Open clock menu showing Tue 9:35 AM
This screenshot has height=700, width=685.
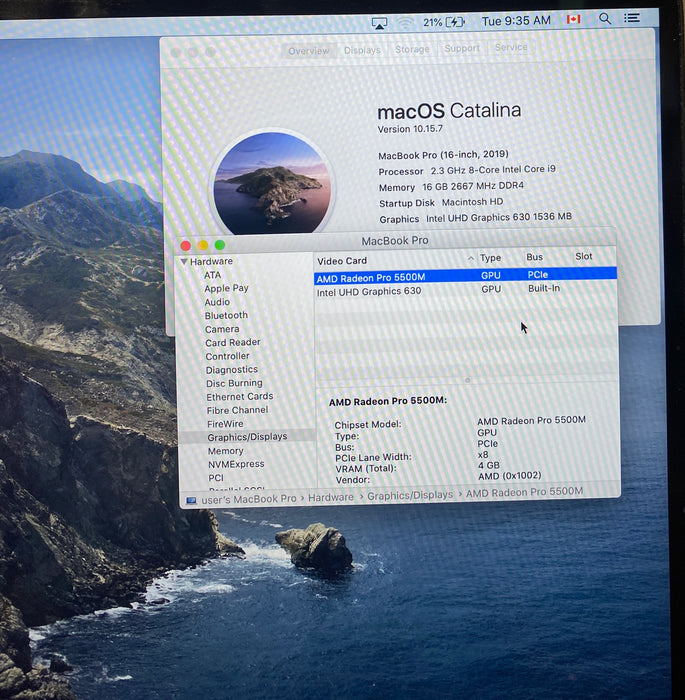click(x=516, y=21)
